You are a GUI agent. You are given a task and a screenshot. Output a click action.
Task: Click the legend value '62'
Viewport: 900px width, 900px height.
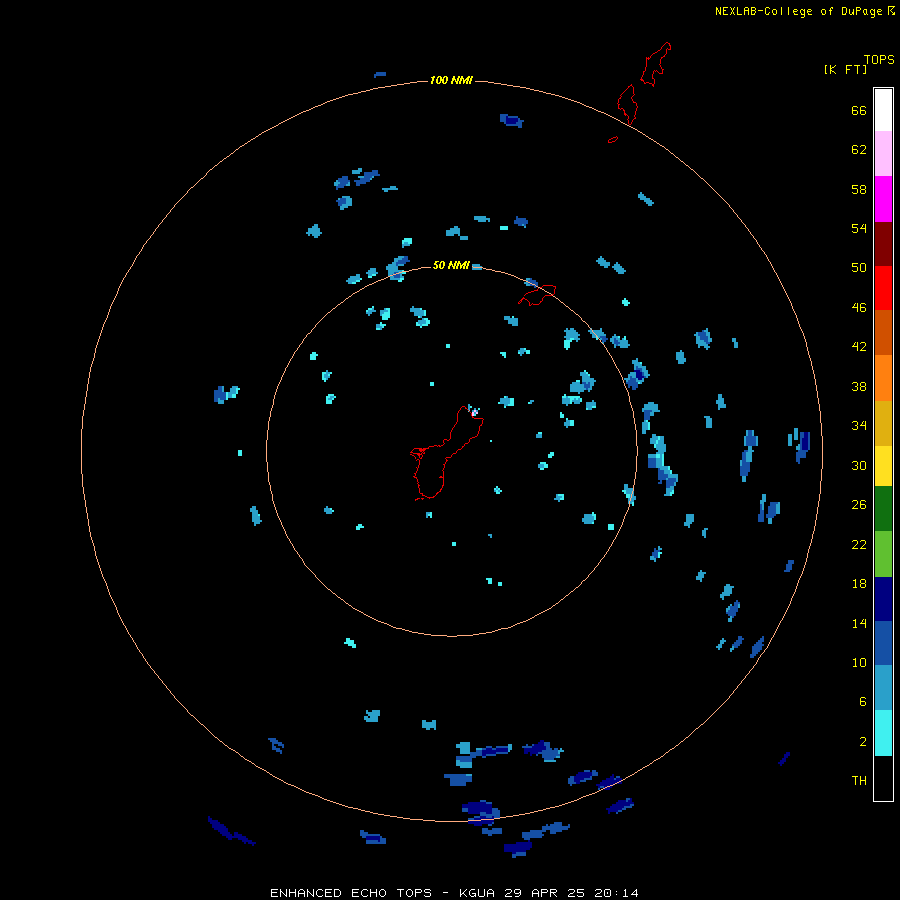[859, 150]
